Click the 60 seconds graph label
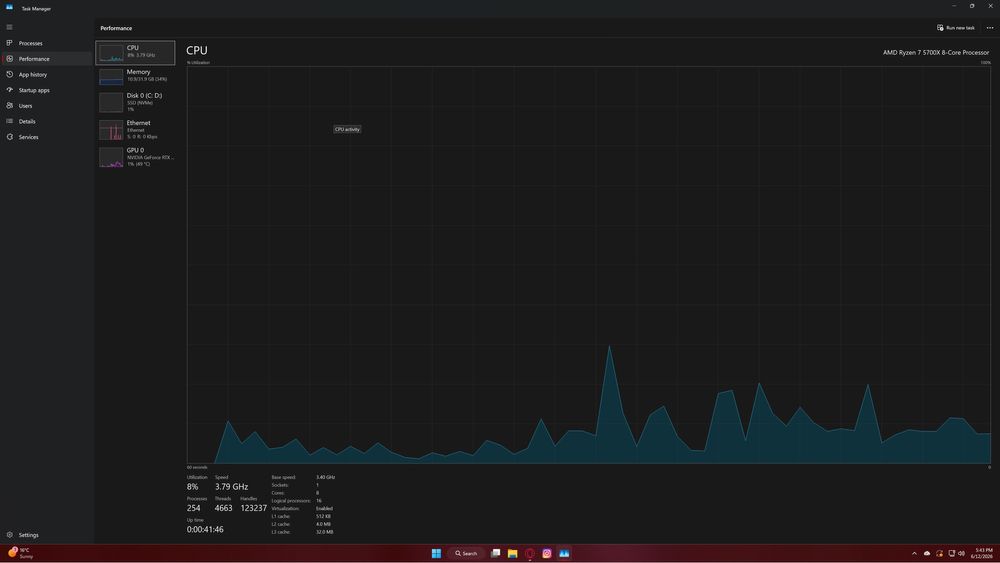This screenshot has width=1000, height=563. coord(197,467)
